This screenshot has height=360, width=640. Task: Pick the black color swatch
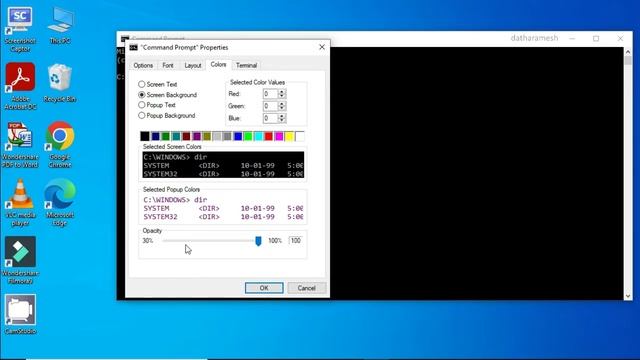click(145, 136)
